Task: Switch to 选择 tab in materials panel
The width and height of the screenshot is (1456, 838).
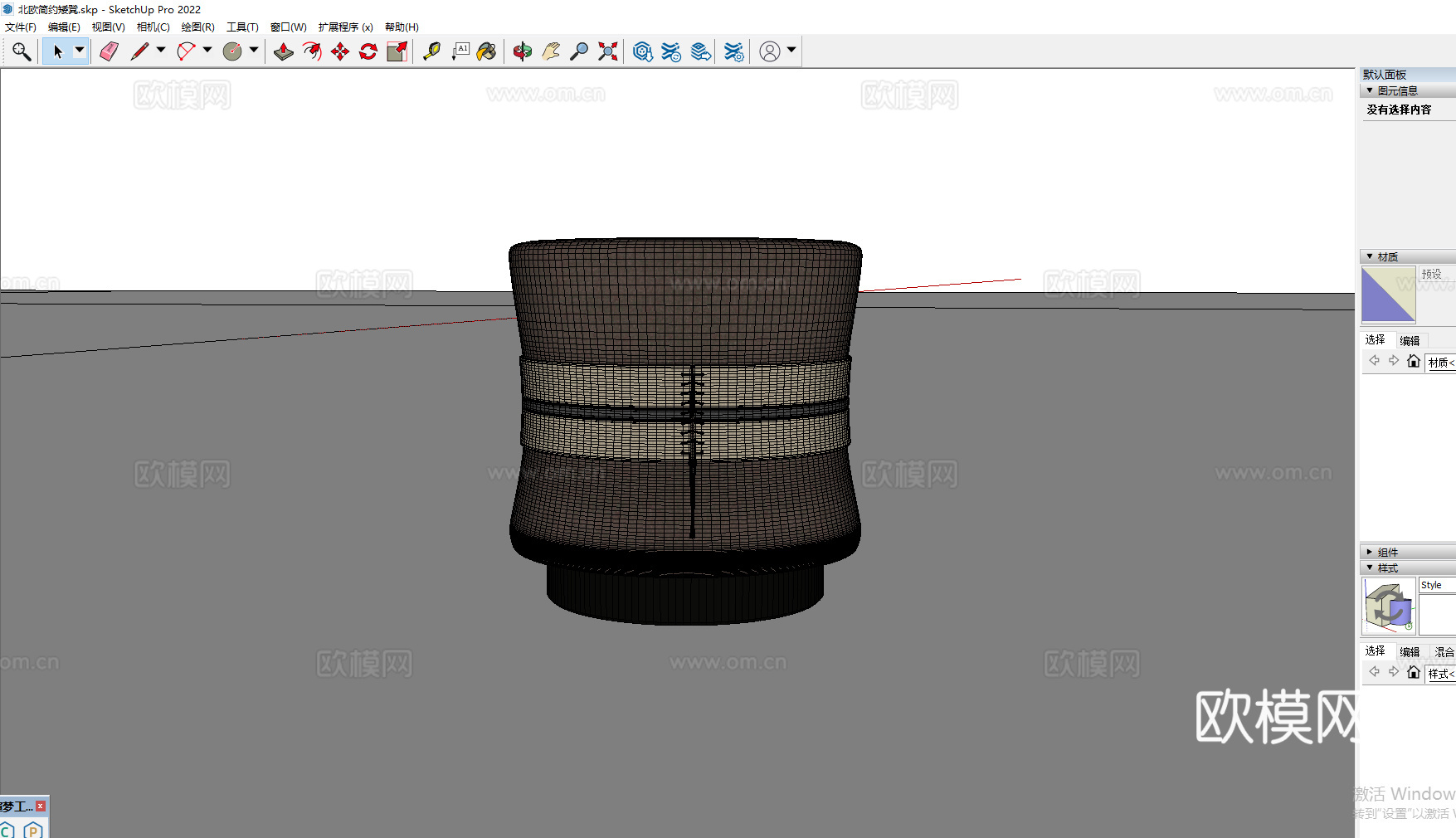Action: [x=1376, y=339]
